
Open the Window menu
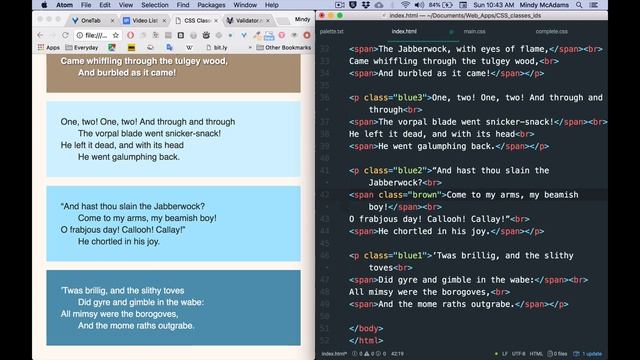(x=245, y=5)
